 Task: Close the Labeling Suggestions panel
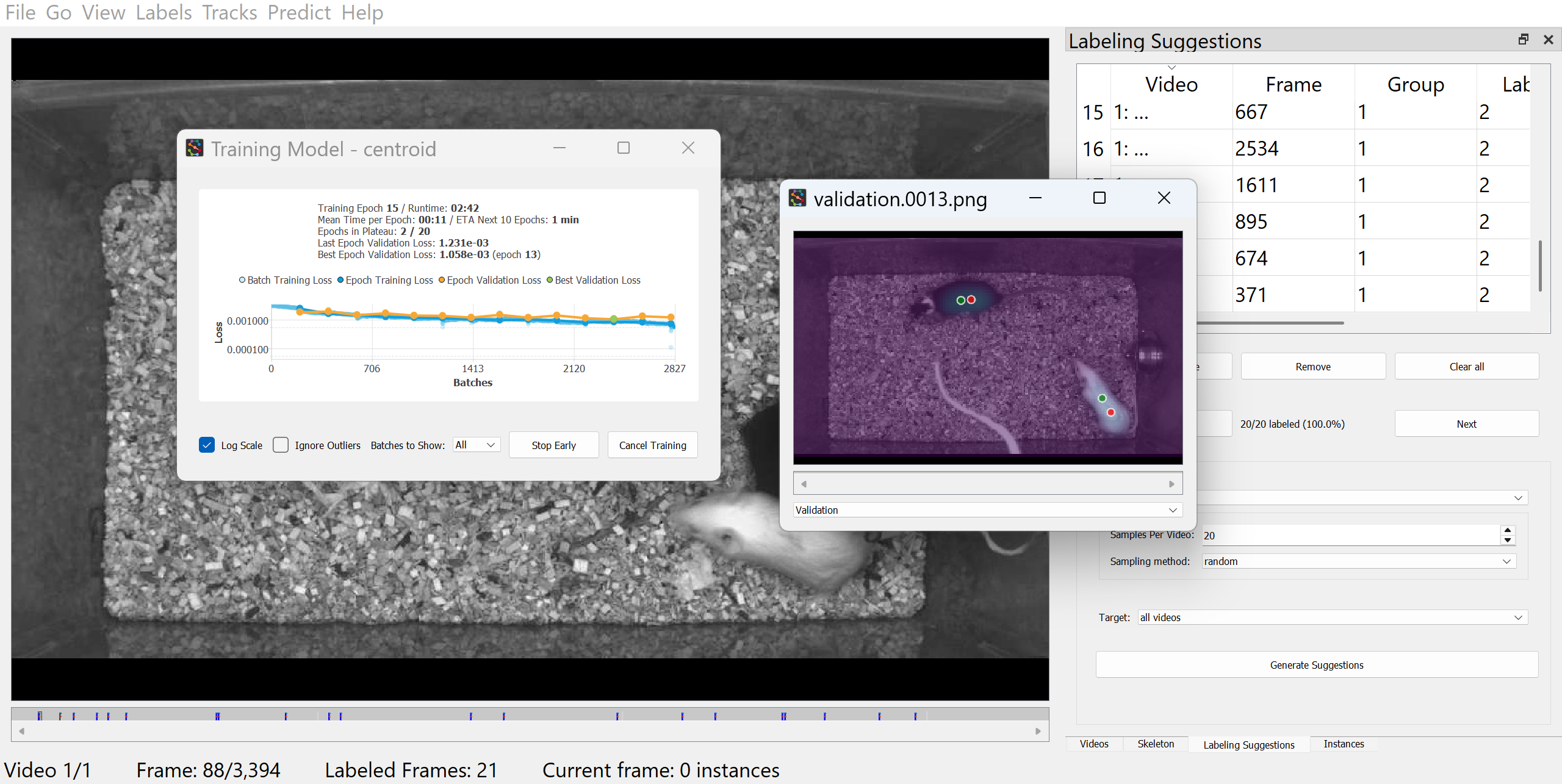1548,40
